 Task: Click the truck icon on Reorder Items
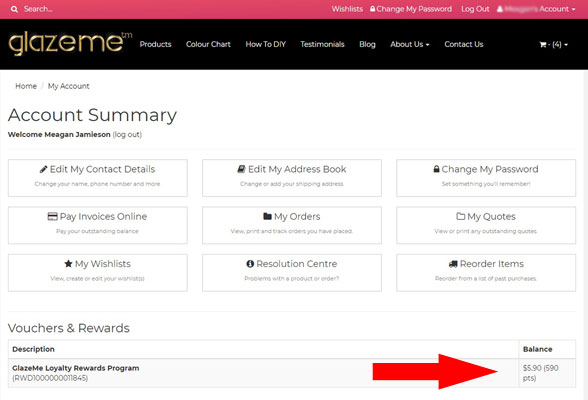(453, 264)
